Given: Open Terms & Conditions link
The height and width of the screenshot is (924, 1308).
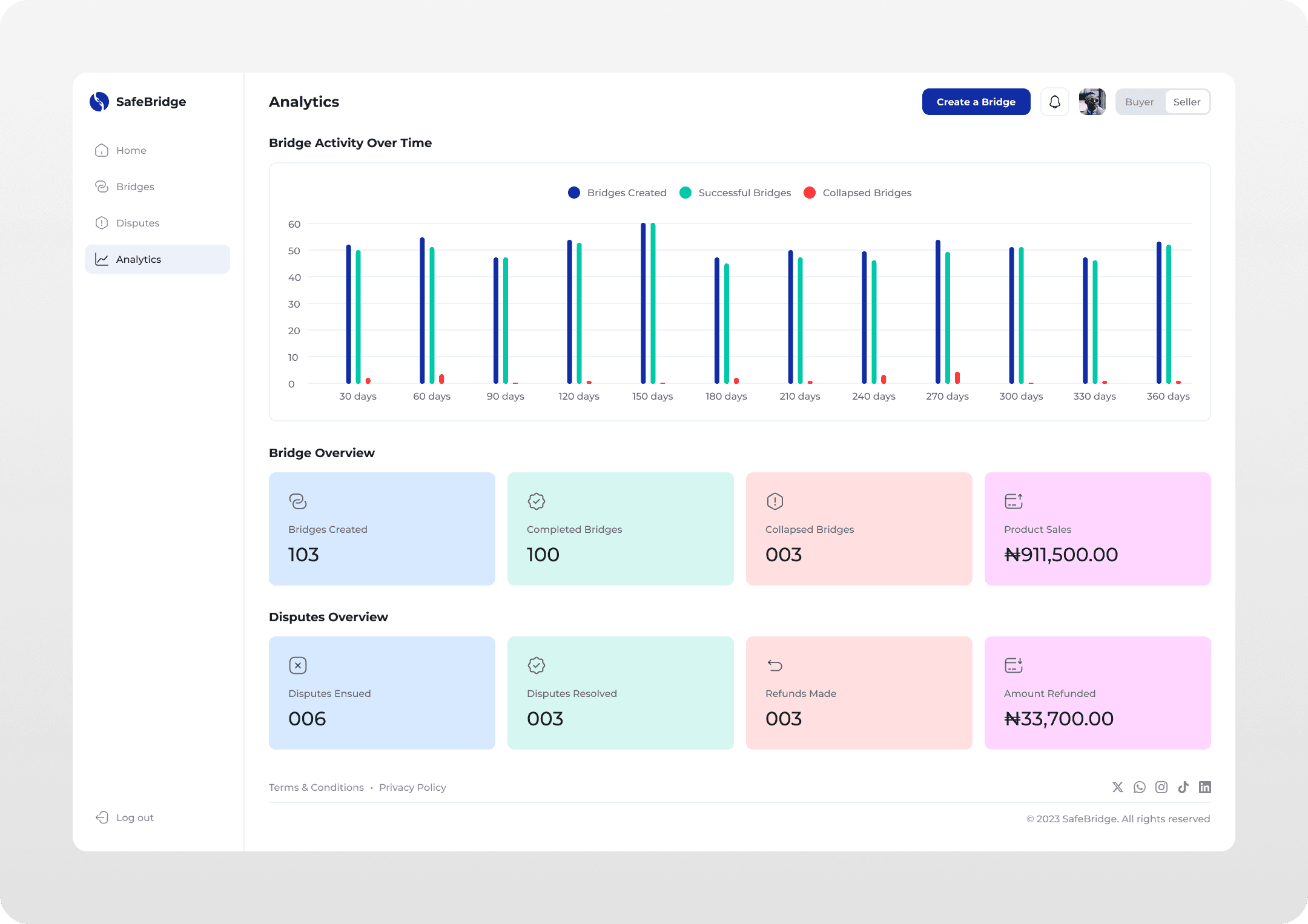Looking at the screenshot, I should [316, 787].
